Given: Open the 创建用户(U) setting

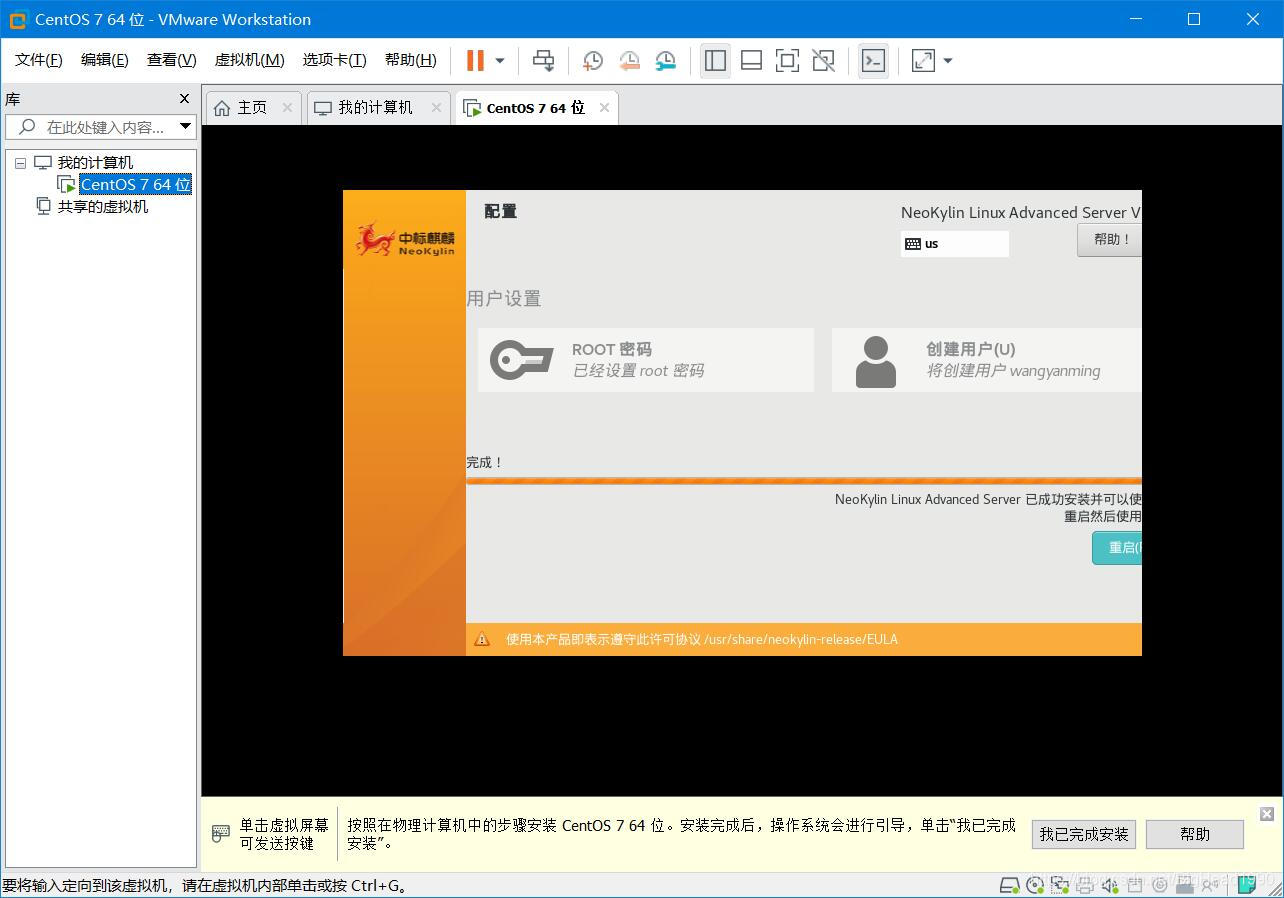Looking at the screenshot, I should 986,360.
